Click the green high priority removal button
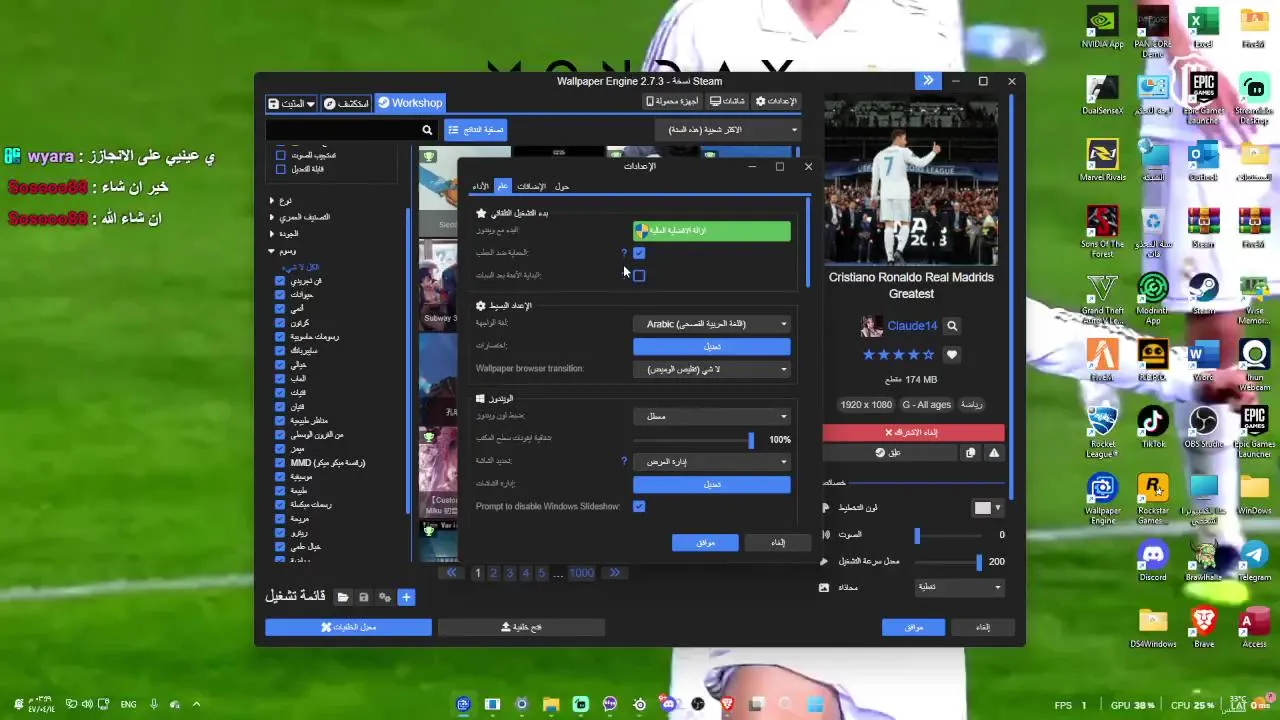Viewport: 1280px width, 720px height. [712, 231]
